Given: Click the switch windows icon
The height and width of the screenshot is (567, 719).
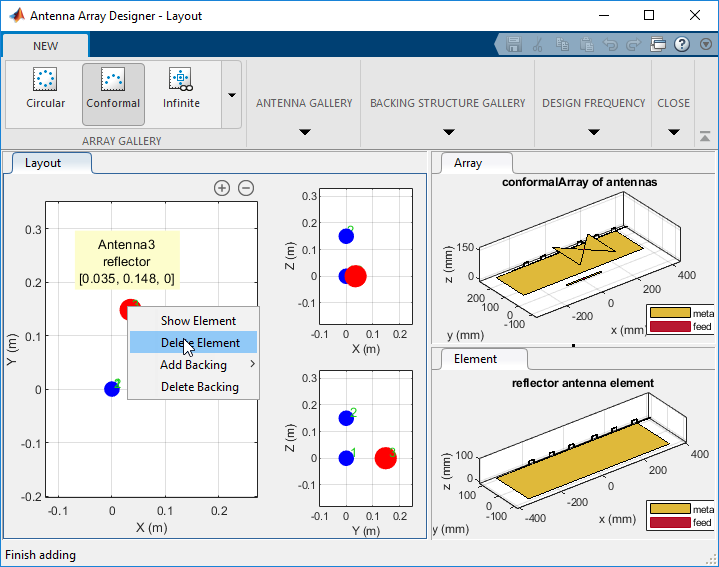Looking at the screenshot, I should click(x=658, y=44).
